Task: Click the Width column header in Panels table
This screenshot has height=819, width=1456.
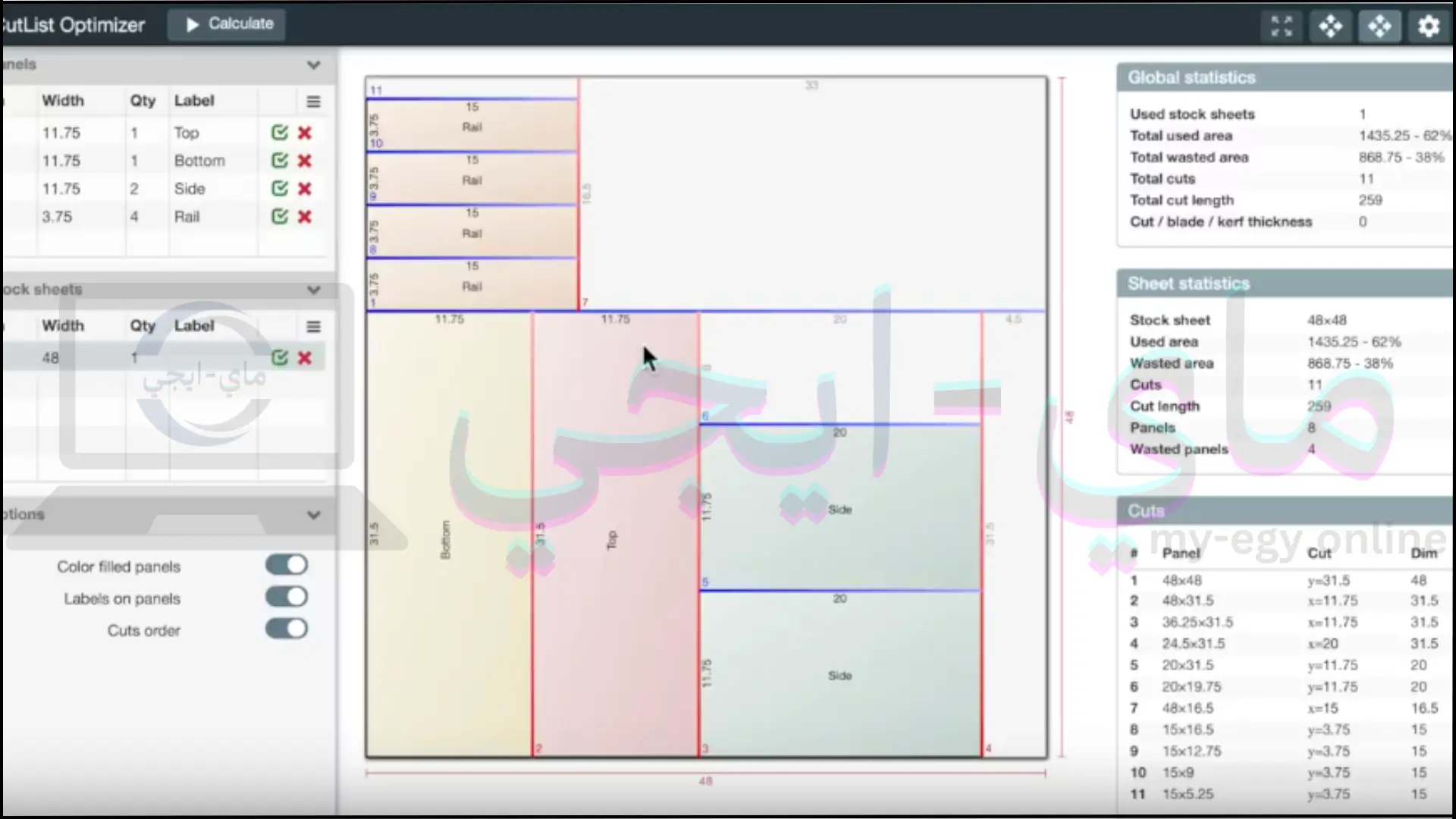Action: point(63,101)
